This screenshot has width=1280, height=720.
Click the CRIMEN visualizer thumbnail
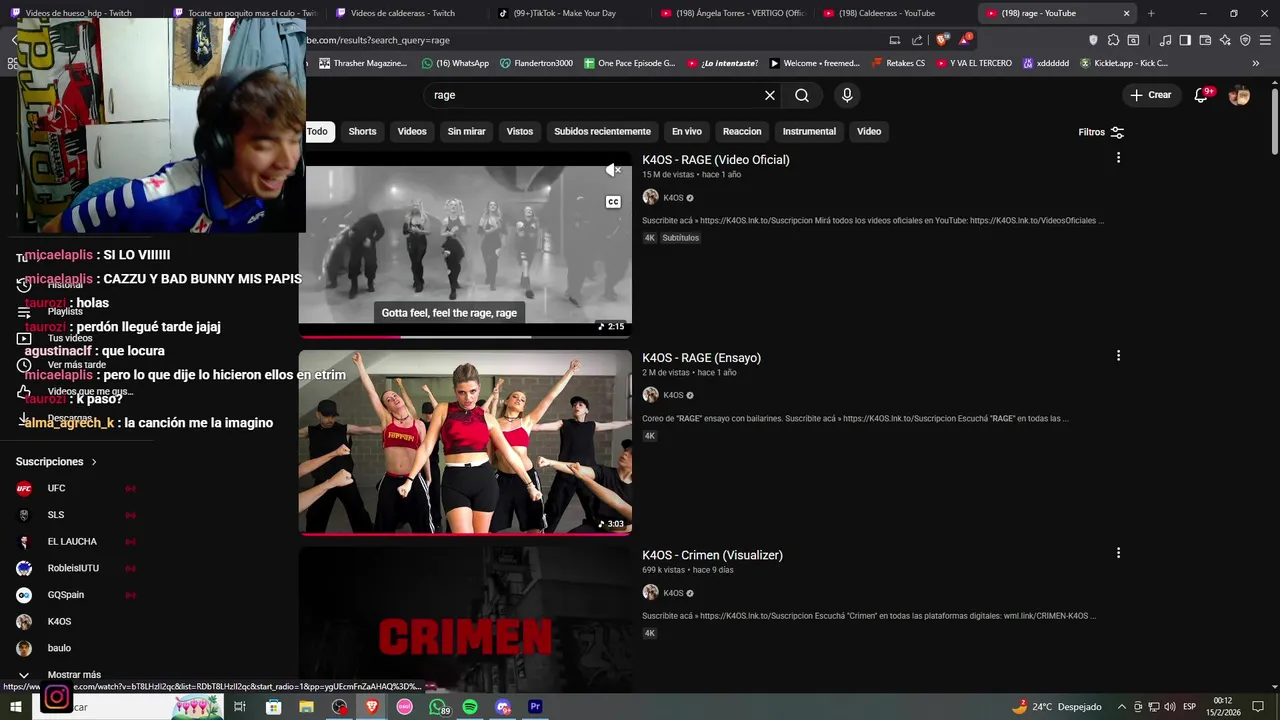pos(465,620)
